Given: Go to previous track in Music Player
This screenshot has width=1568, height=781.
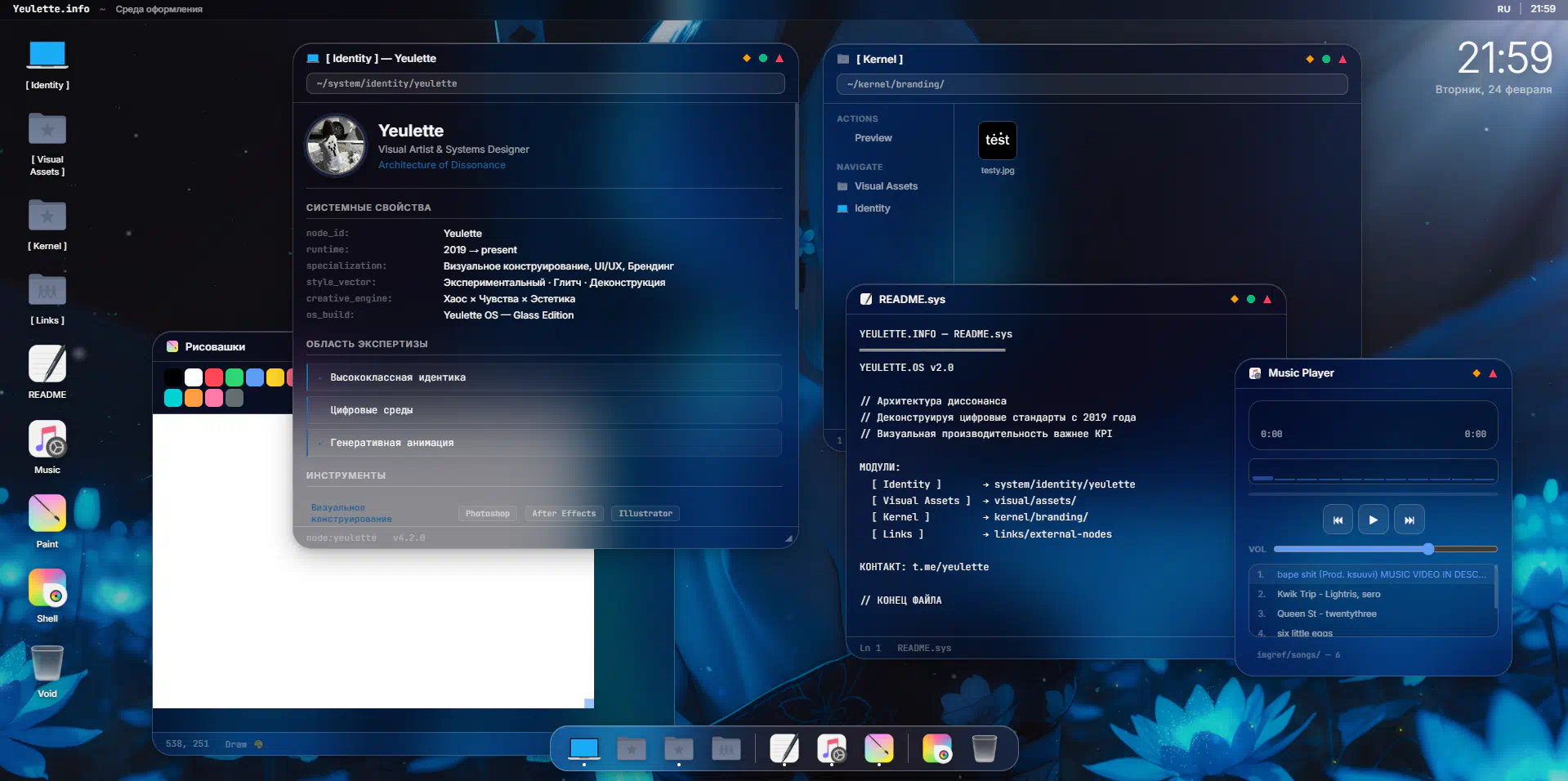Looking at the screenshot, I should [1338, 520].
